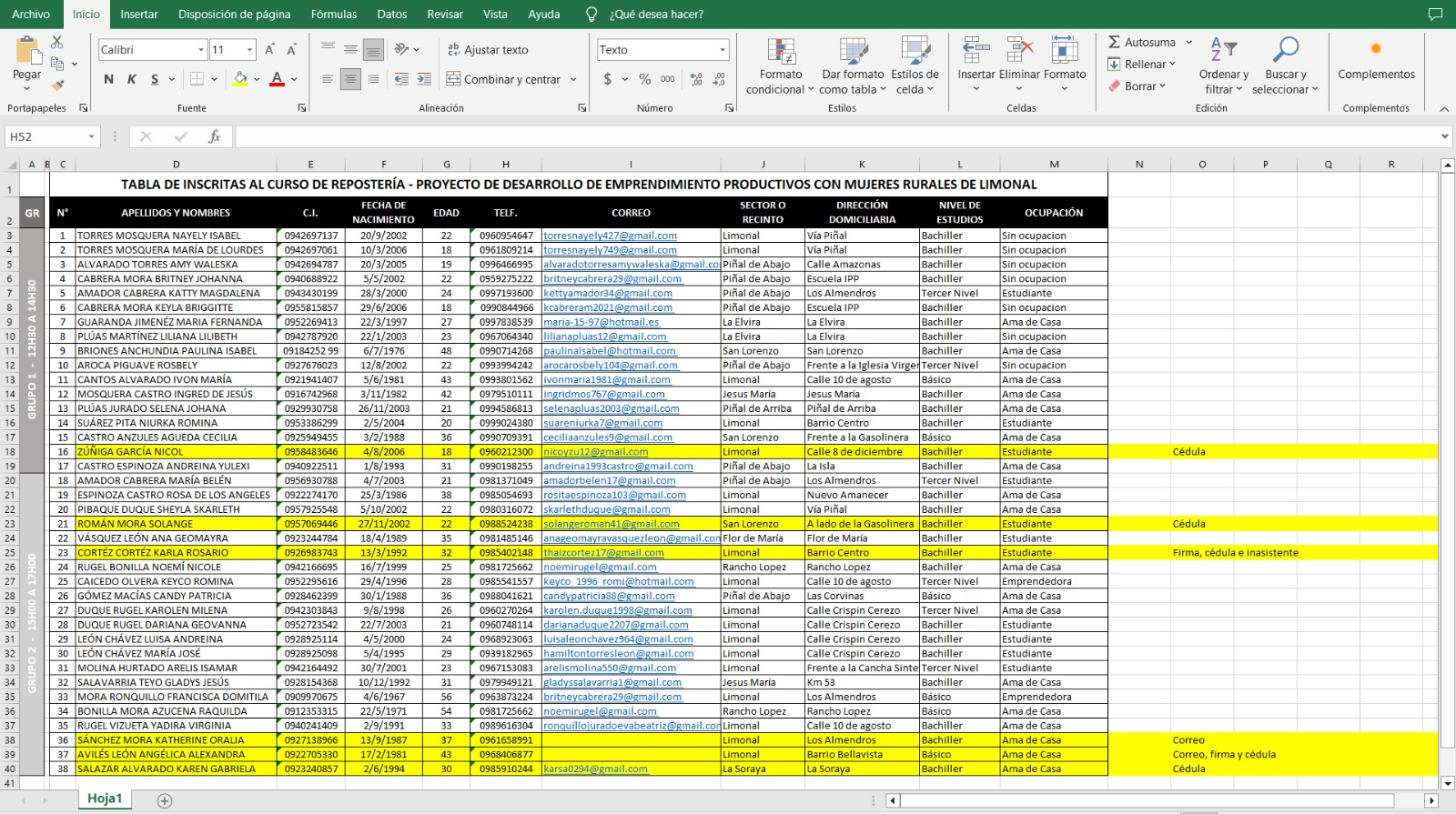Click the Increase Indent icon
1456x814 pixels.
424,80
